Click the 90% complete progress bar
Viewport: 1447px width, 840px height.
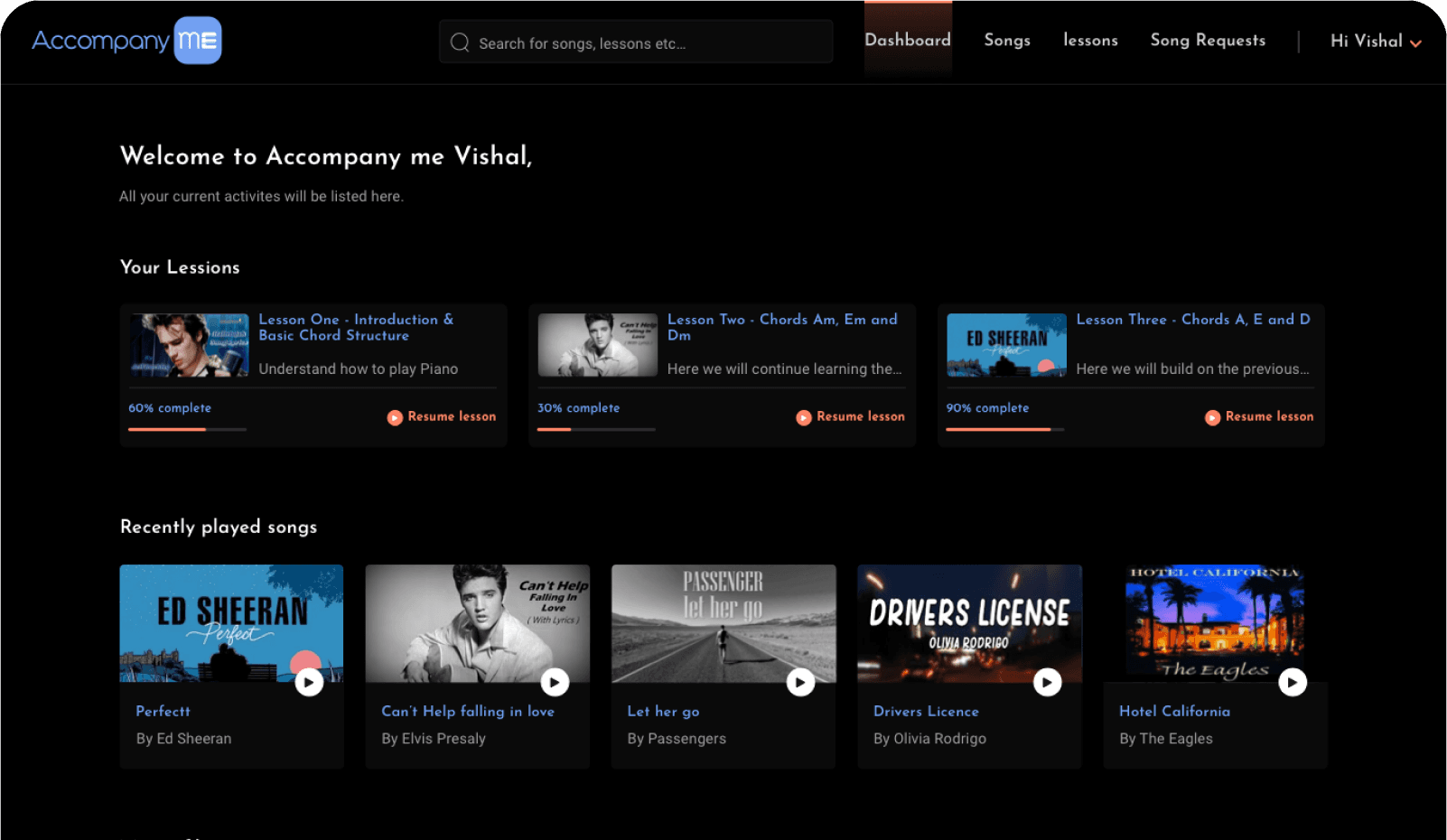coord(1004,429)
